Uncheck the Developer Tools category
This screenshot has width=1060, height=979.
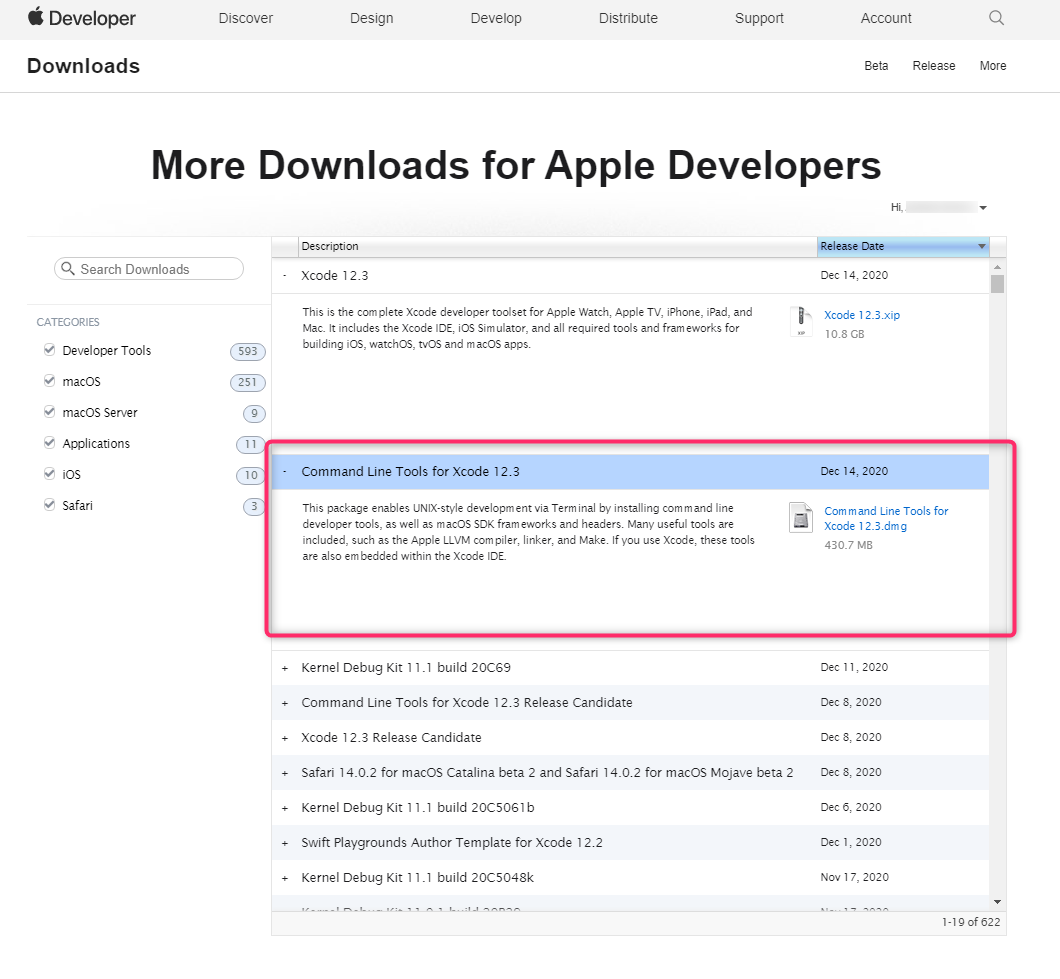click(x=49, y=350)
